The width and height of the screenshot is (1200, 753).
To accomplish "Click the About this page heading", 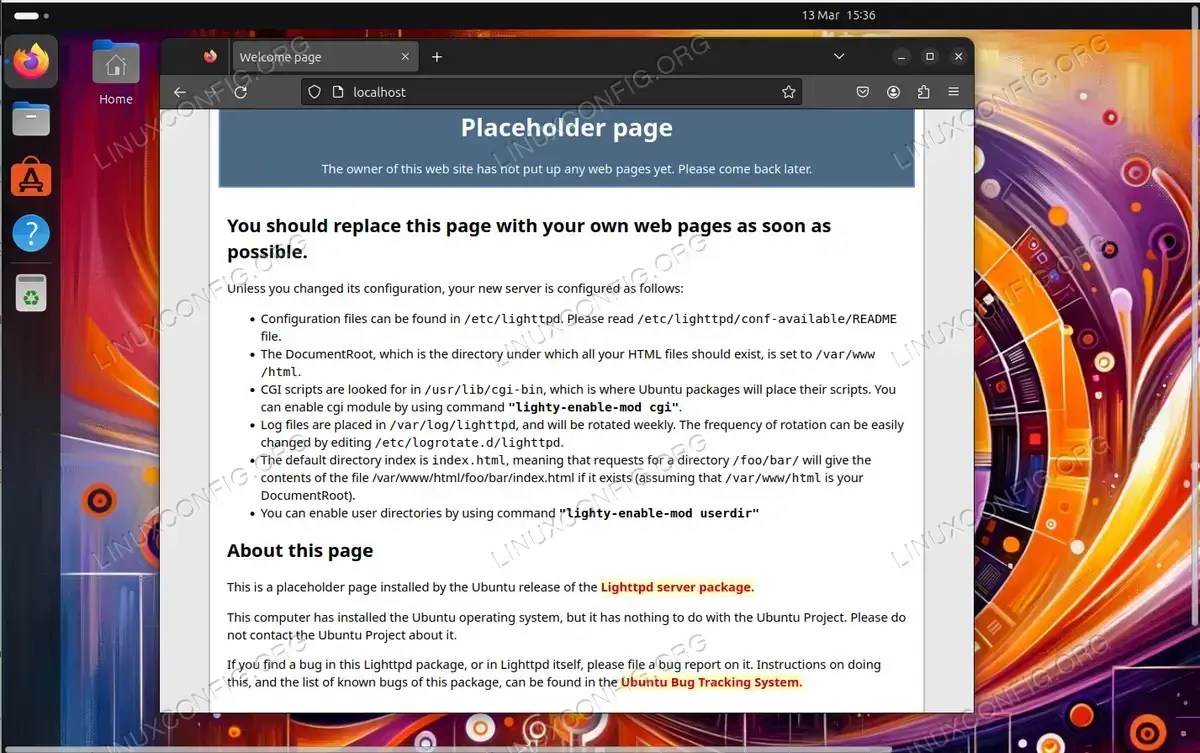I will point(300,551).
